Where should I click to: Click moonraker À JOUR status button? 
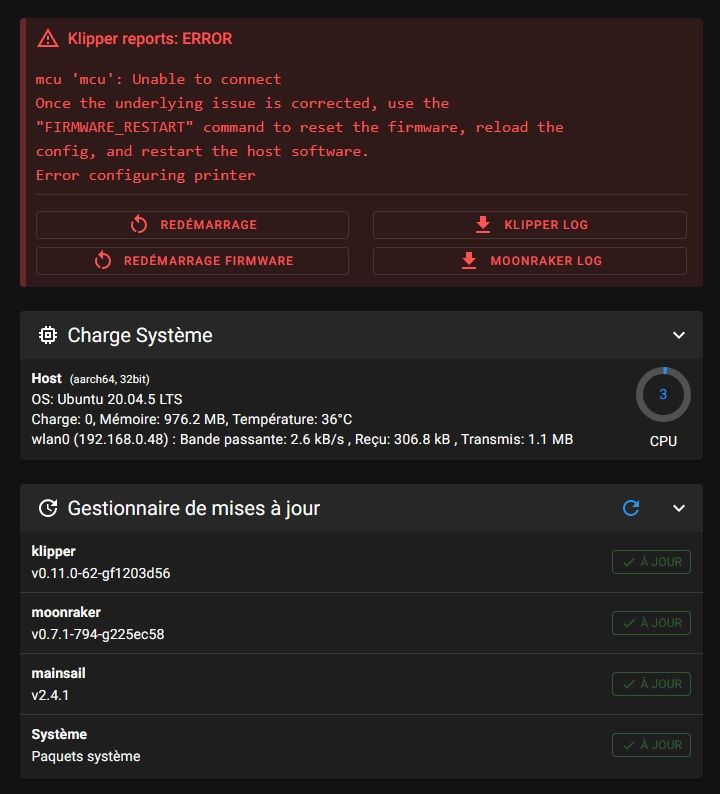click(x=651, y=623)
